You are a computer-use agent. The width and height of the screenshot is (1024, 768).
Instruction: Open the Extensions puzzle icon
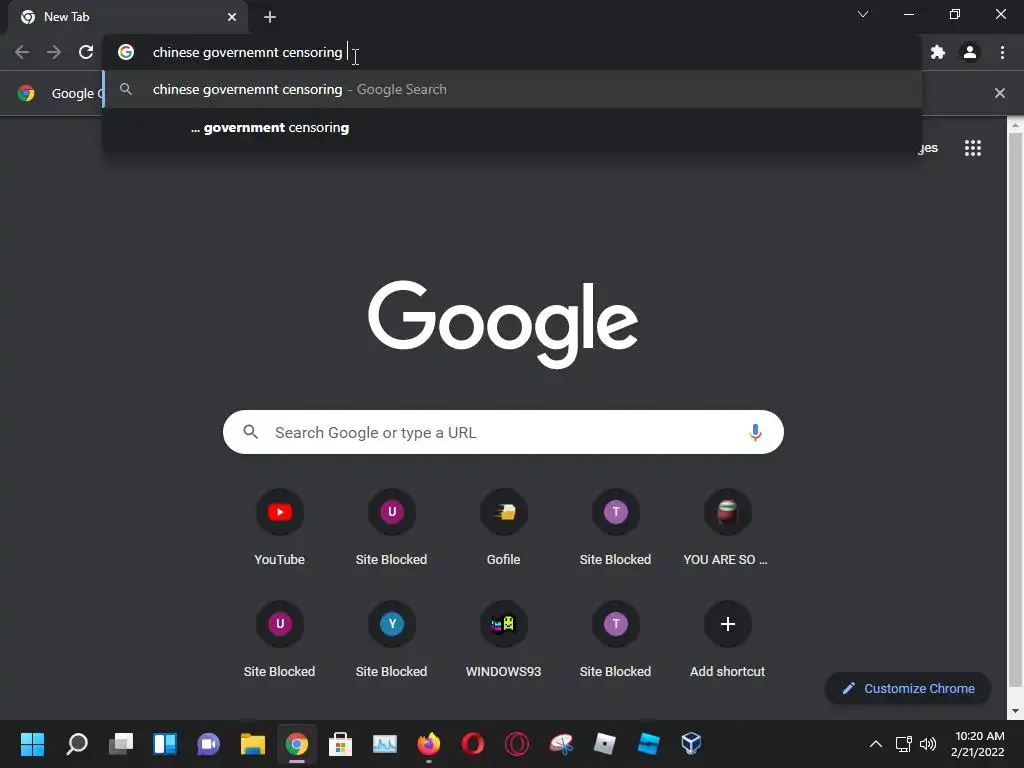938,52
